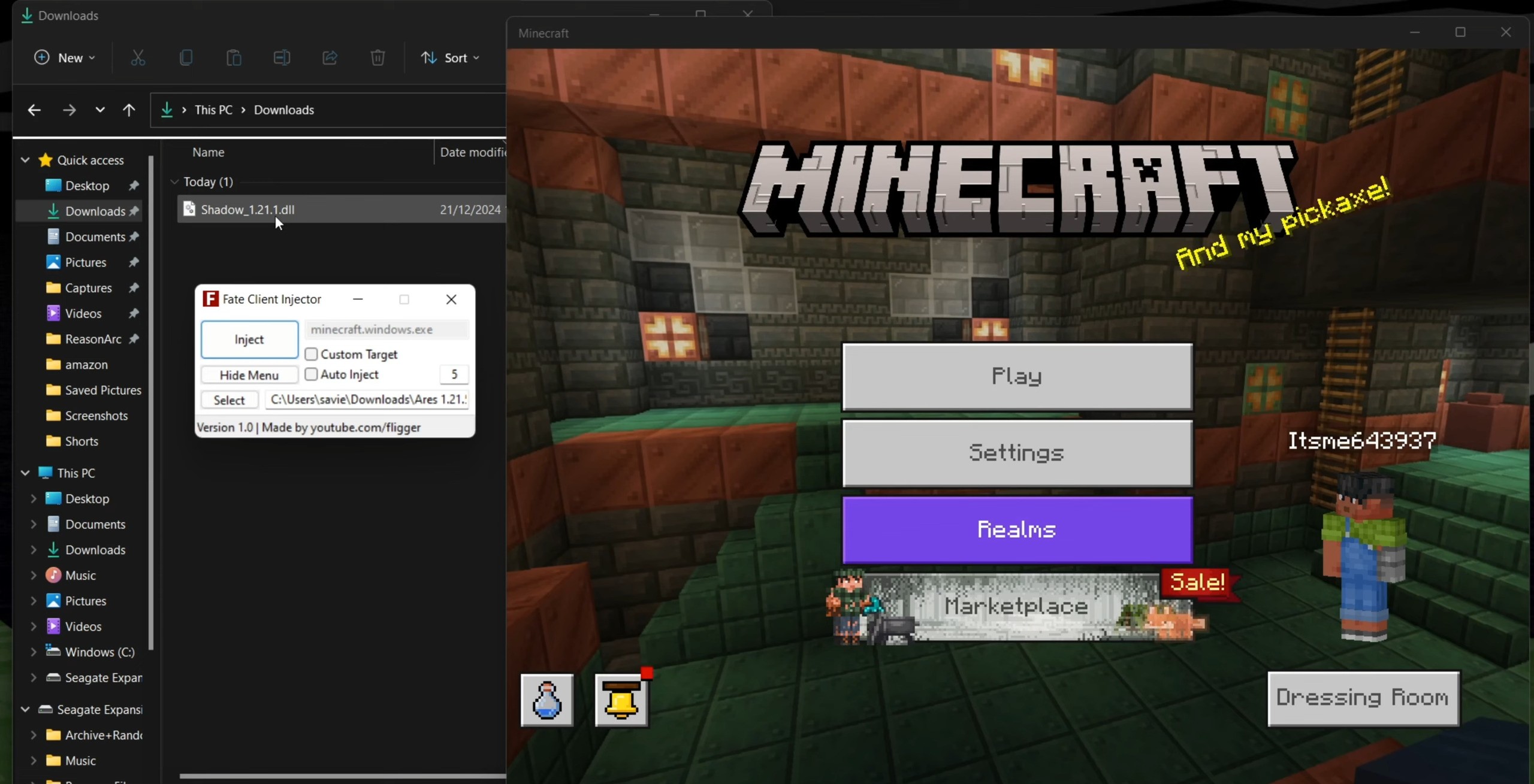1534x784 pixels.
Task: Open the Sort dropdown in Explorer
Action: [x=450, y=58]
